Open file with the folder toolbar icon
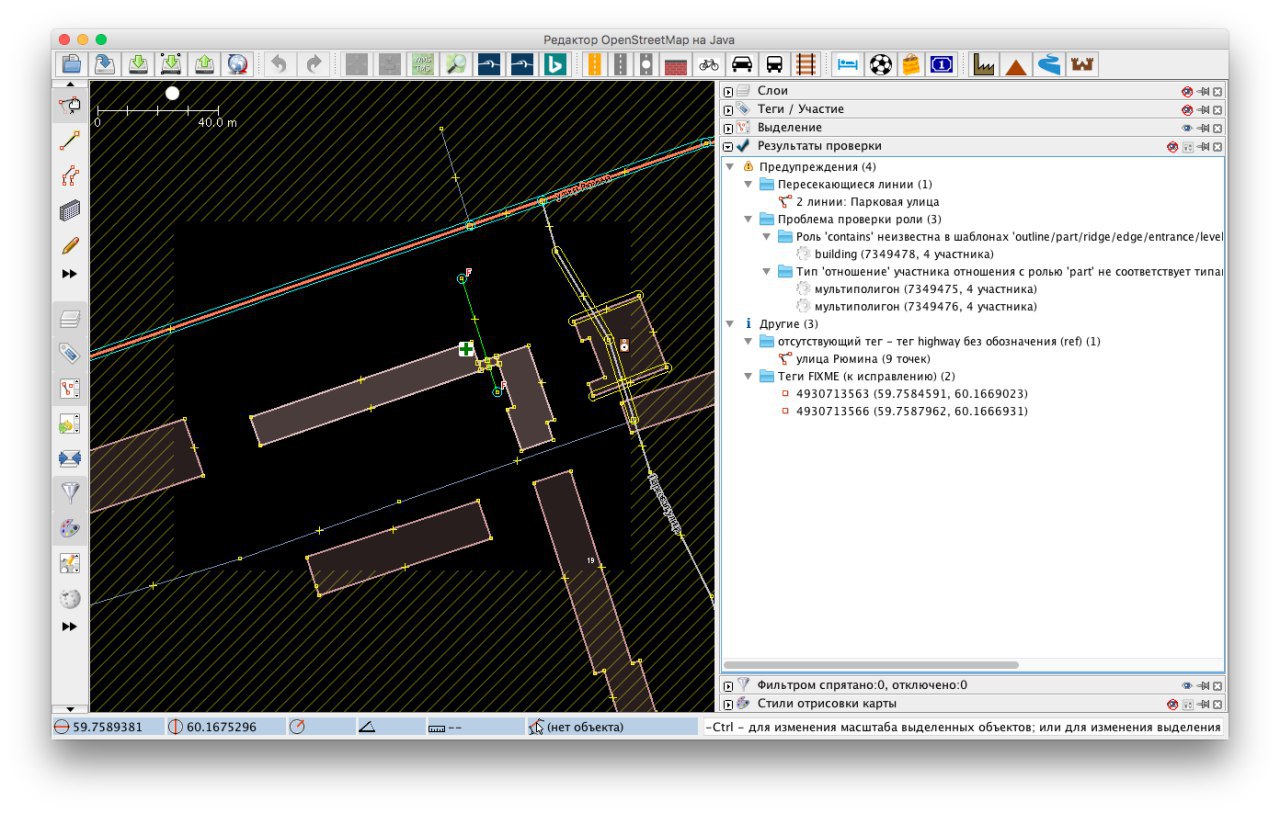1280x813 pixels. (x=72, y=65)
